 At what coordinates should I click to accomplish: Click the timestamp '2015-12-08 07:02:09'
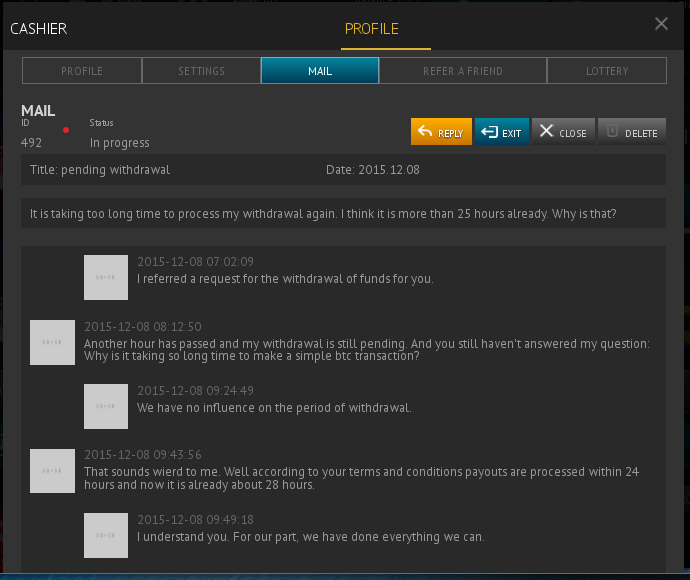[x=195, y=262]
